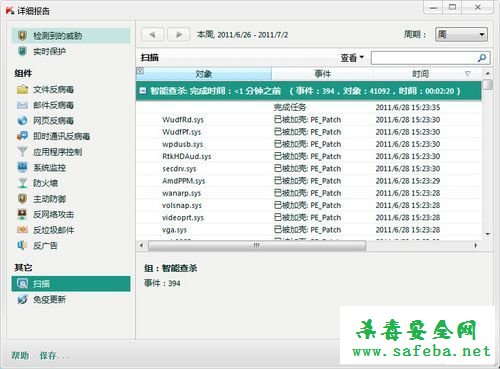
Task: Click the 事件 column header
Action: 323,74
